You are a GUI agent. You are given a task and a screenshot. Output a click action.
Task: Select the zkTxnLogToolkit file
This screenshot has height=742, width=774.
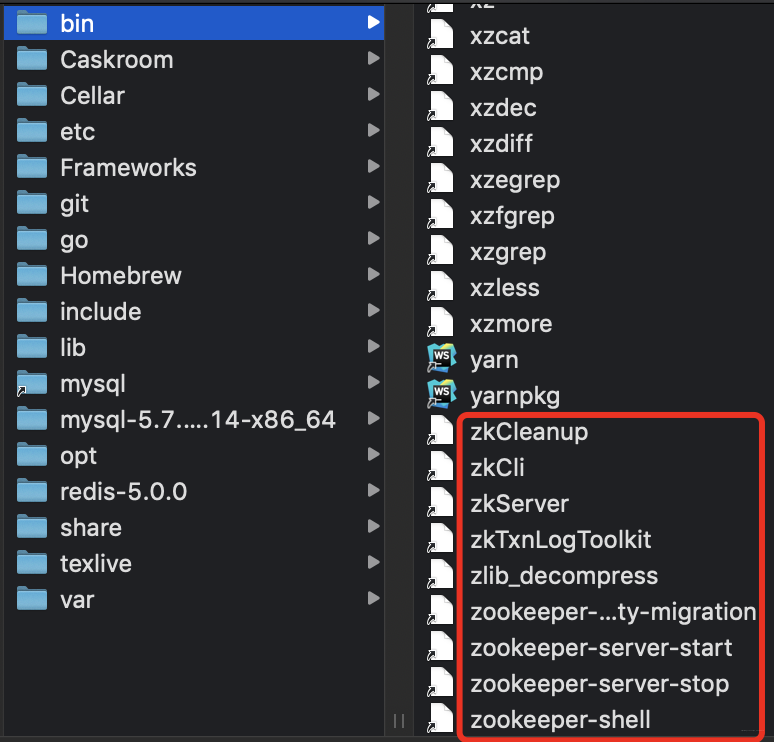(560, 540)
